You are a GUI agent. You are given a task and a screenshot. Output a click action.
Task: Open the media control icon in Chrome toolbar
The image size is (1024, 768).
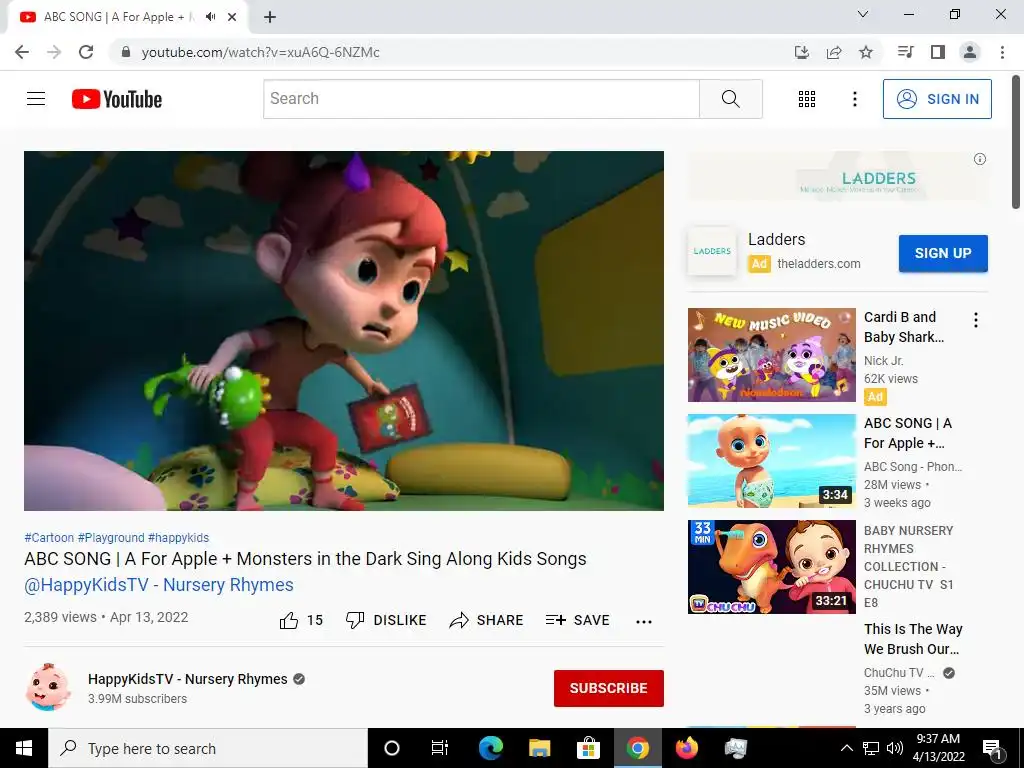tap(906, 52)
